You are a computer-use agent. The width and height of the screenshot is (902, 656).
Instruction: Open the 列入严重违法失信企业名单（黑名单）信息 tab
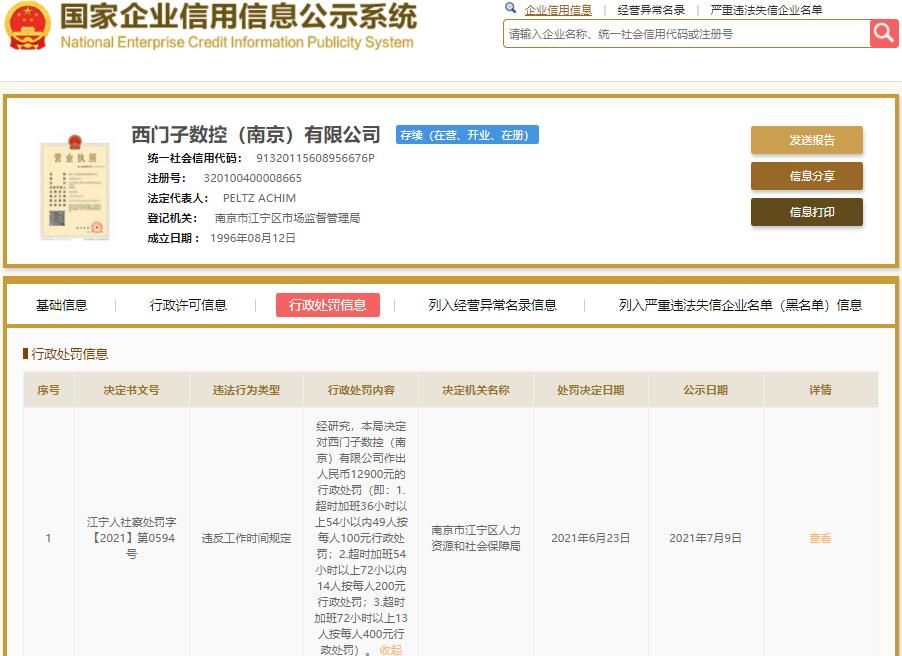click(740, 305)
